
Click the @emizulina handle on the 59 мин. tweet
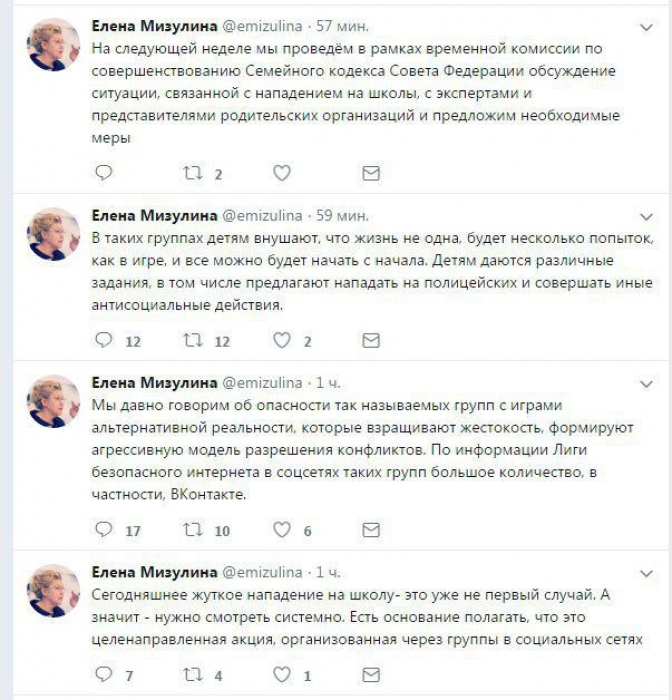point(260,215)
